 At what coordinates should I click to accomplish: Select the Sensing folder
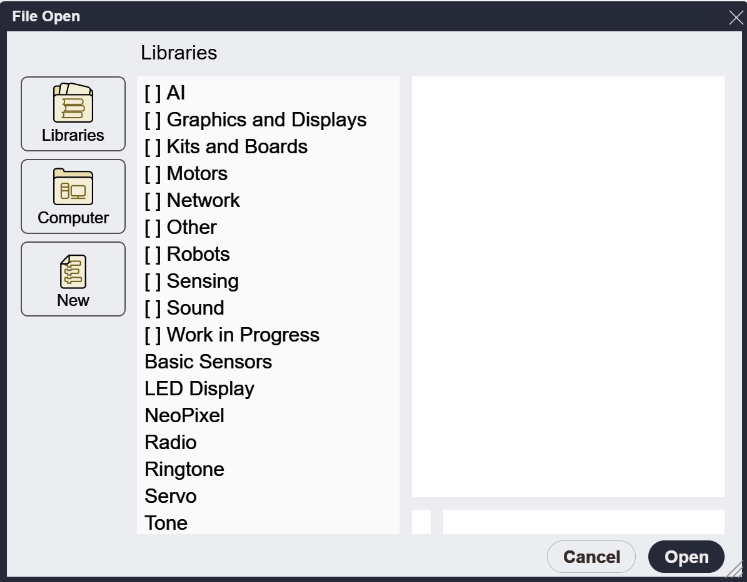pos(191,281)
